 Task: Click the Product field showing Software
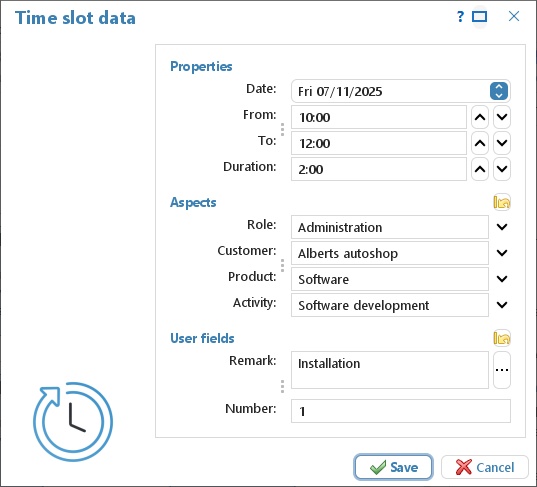pyautogui.click(x=390, y=279)
